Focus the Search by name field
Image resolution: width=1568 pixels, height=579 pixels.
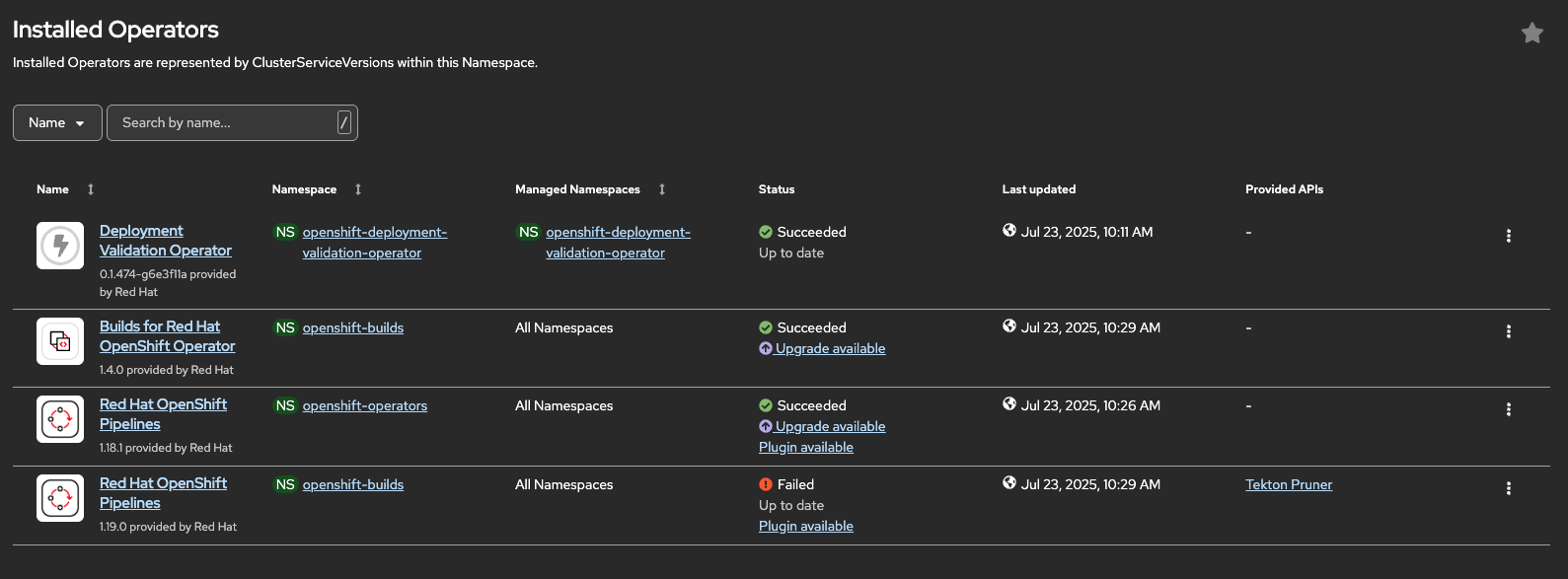coord(227,123)
